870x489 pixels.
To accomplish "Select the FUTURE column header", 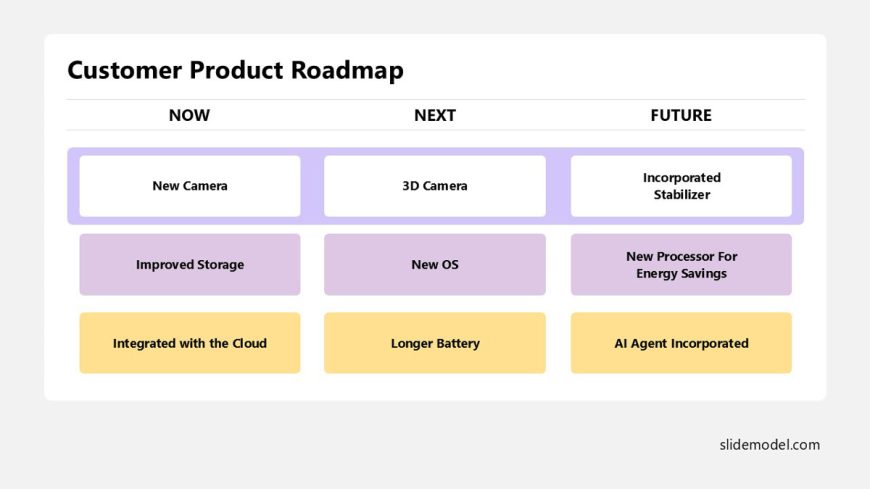I will (681, 115).
